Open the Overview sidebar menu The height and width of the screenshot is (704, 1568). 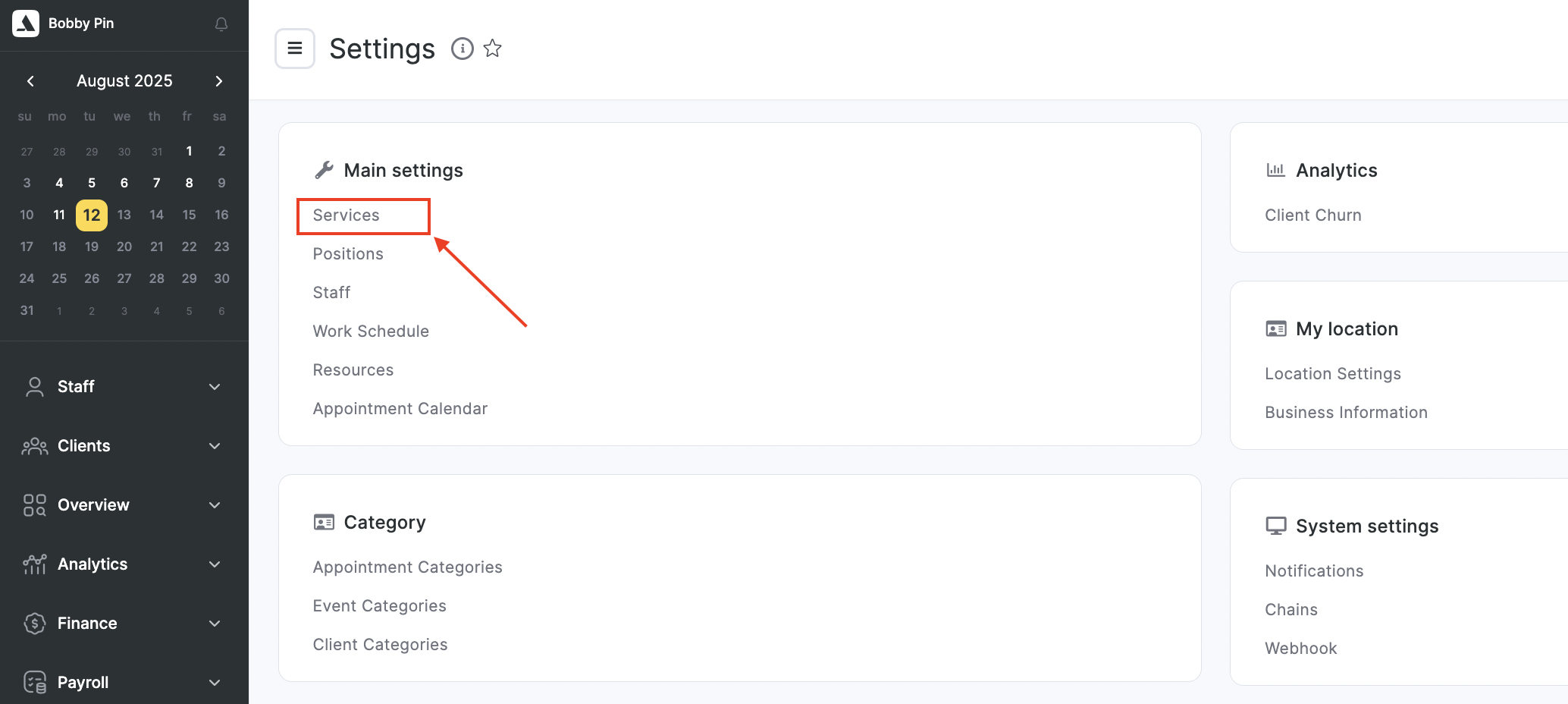coord(215,505)
